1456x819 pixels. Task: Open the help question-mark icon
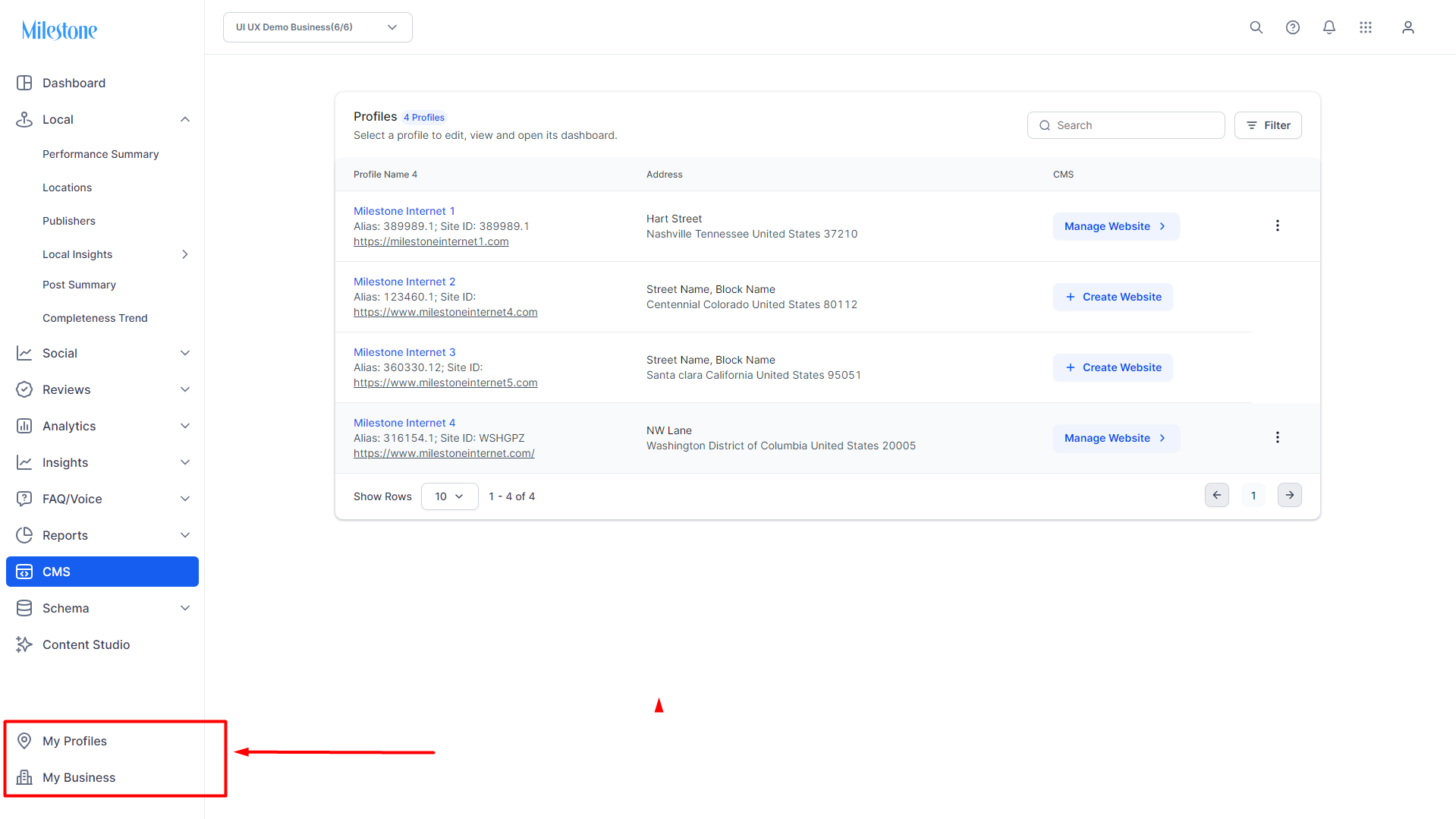tap(1293, 27)
